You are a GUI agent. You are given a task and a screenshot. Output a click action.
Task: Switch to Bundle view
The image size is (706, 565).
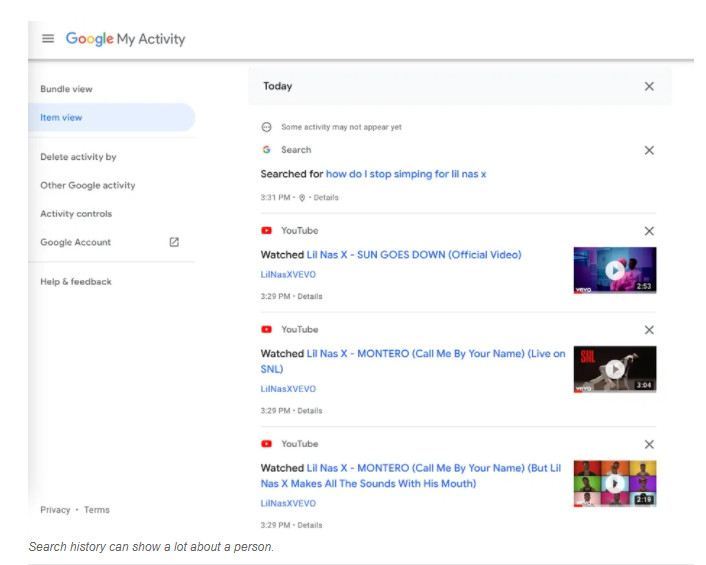[x=66, y=89]
